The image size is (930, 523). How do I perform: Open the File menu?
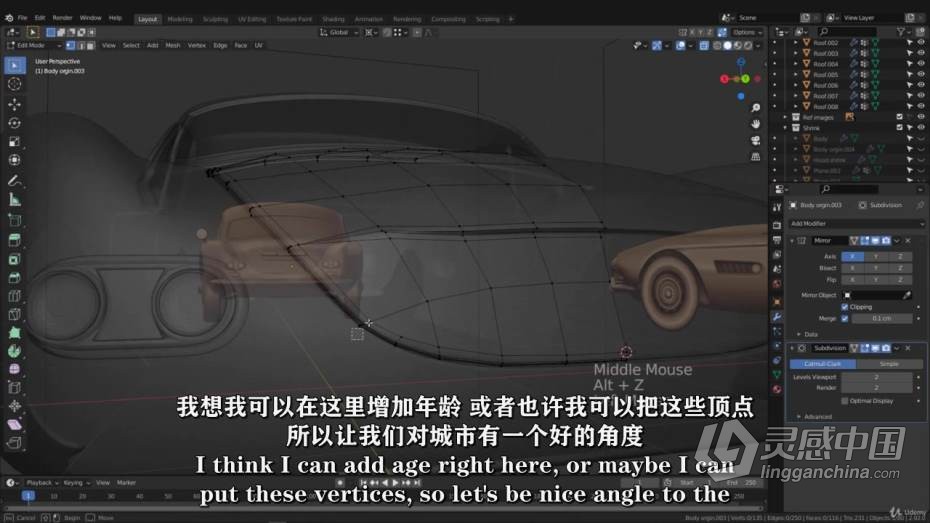(x=22, y=18)
